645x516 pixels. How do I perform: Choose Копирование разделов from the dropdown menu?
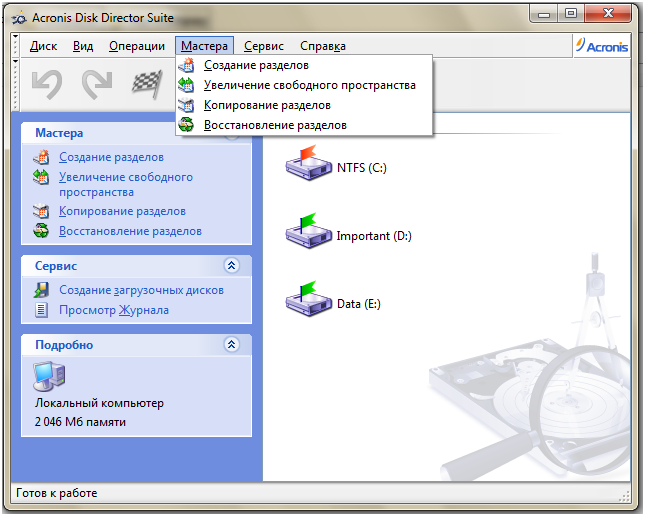[267, 105]
